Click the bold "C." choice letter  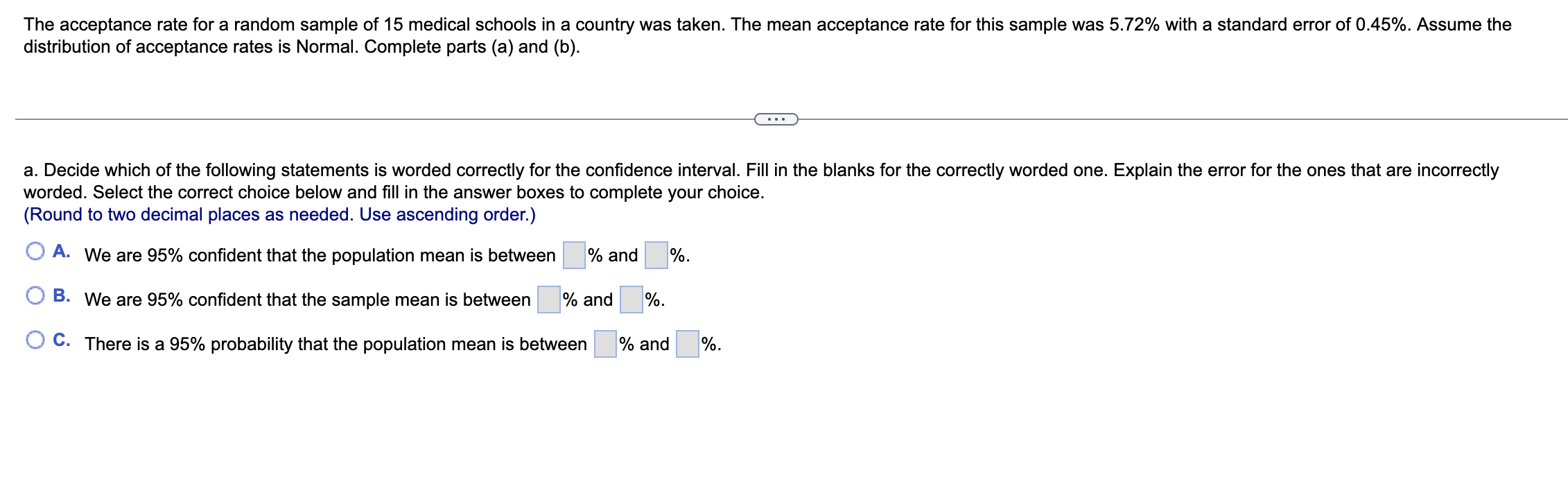62,340
